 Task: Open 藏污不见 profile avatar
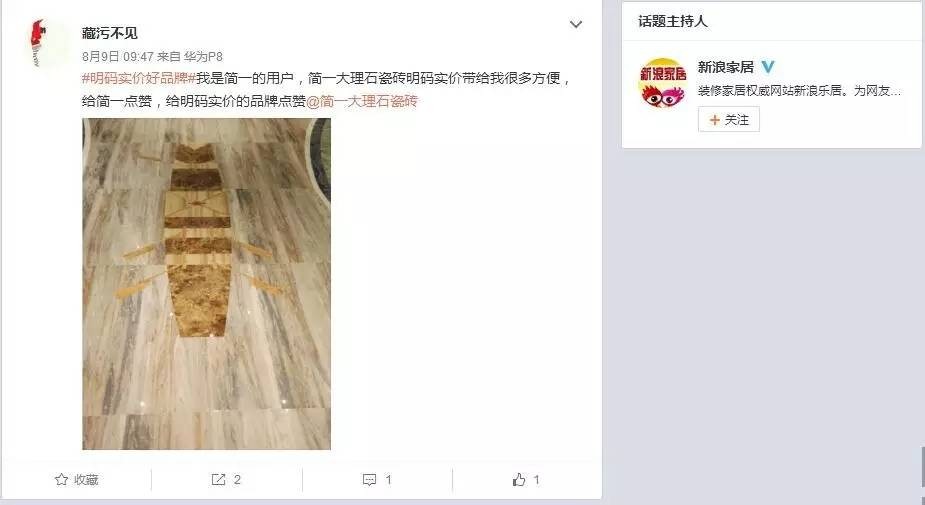pyautogui.click(x=47, y=42)
